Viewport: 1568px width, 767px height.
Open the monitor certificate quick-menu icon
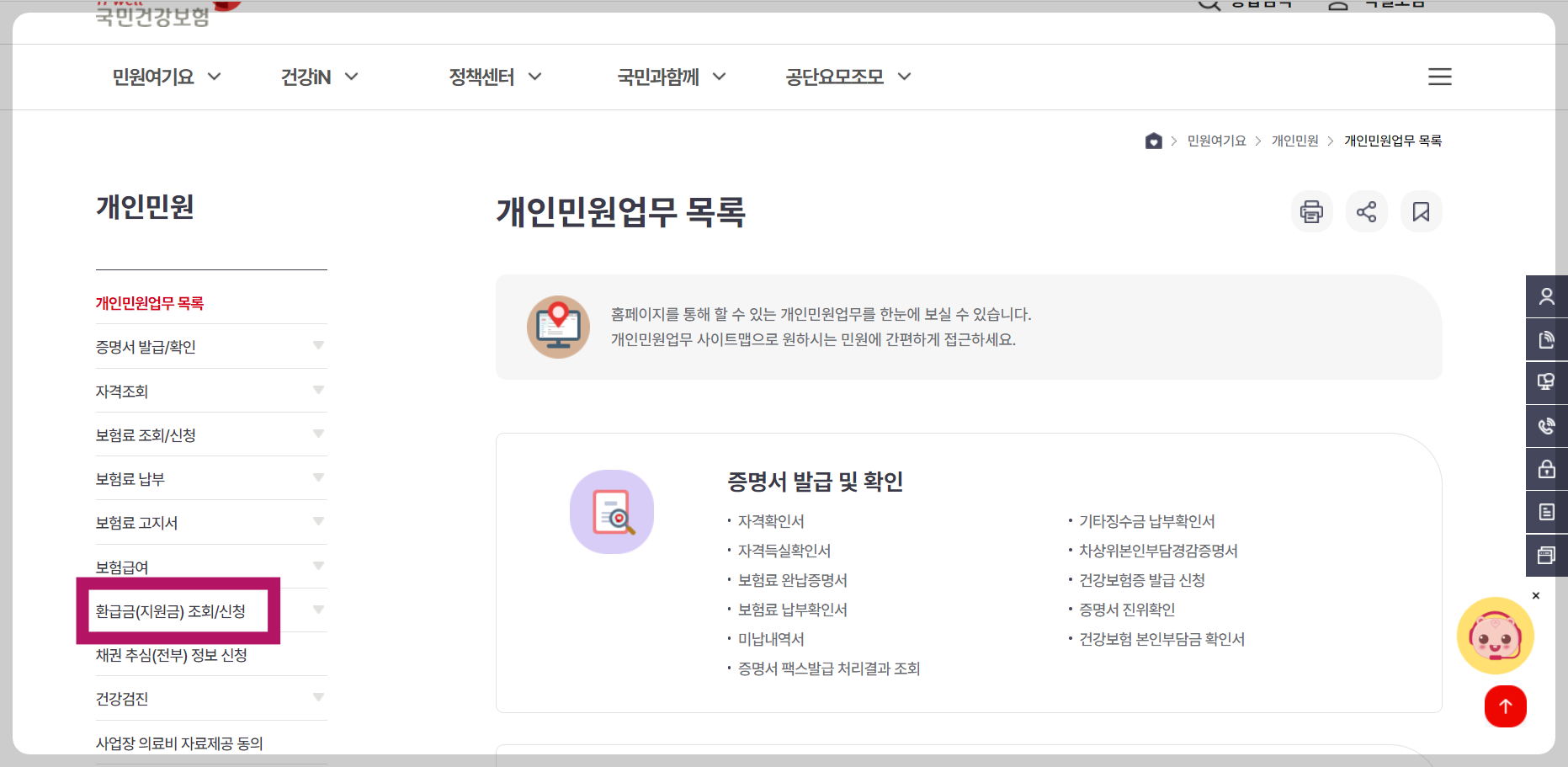coord(1547,382)
